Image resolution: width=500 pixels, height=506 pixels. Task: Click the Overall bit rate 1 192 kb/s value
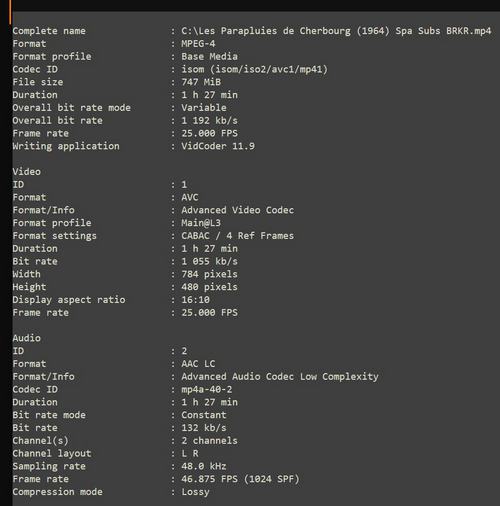[209, 120]
